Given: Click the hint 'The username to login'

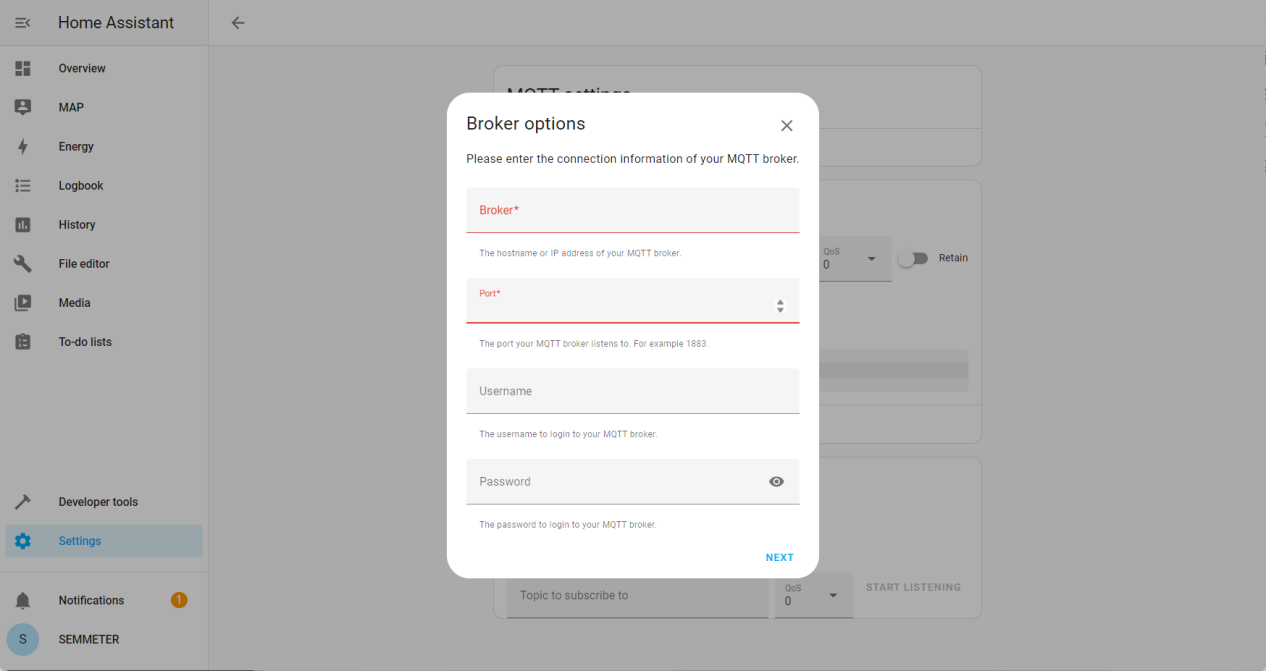Looking at the screenshot, I should click(x=568, y=434).
